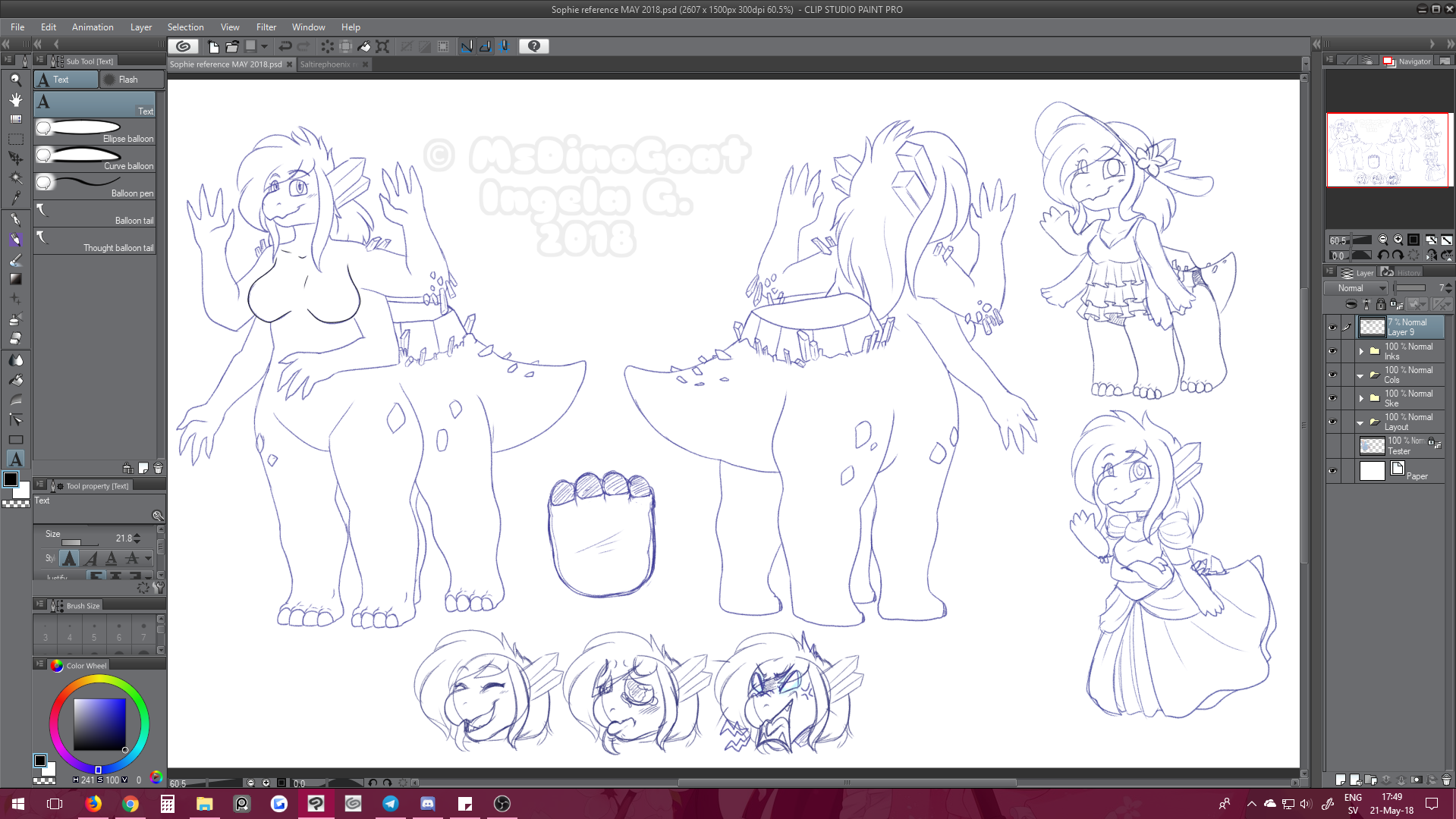Image resolution: width=1456 pixels, height=819 pixels.
Task: Select the Auto select magic wand tool
Action: [x=15, y=178]
